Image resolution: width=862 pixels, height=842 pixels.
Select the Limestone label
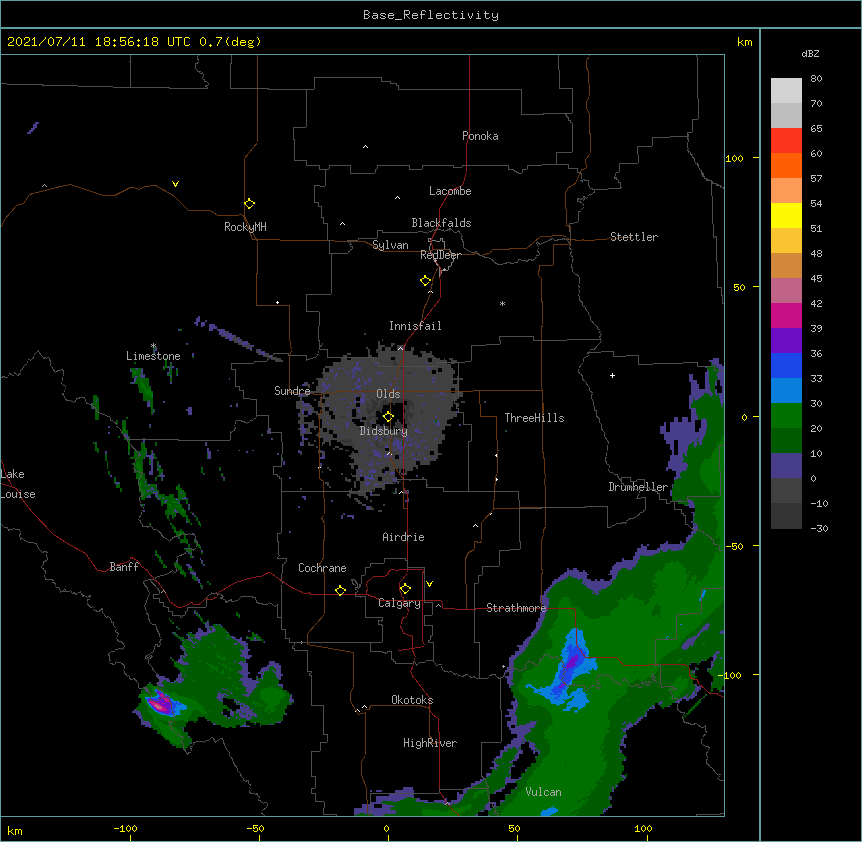[153, 356]
